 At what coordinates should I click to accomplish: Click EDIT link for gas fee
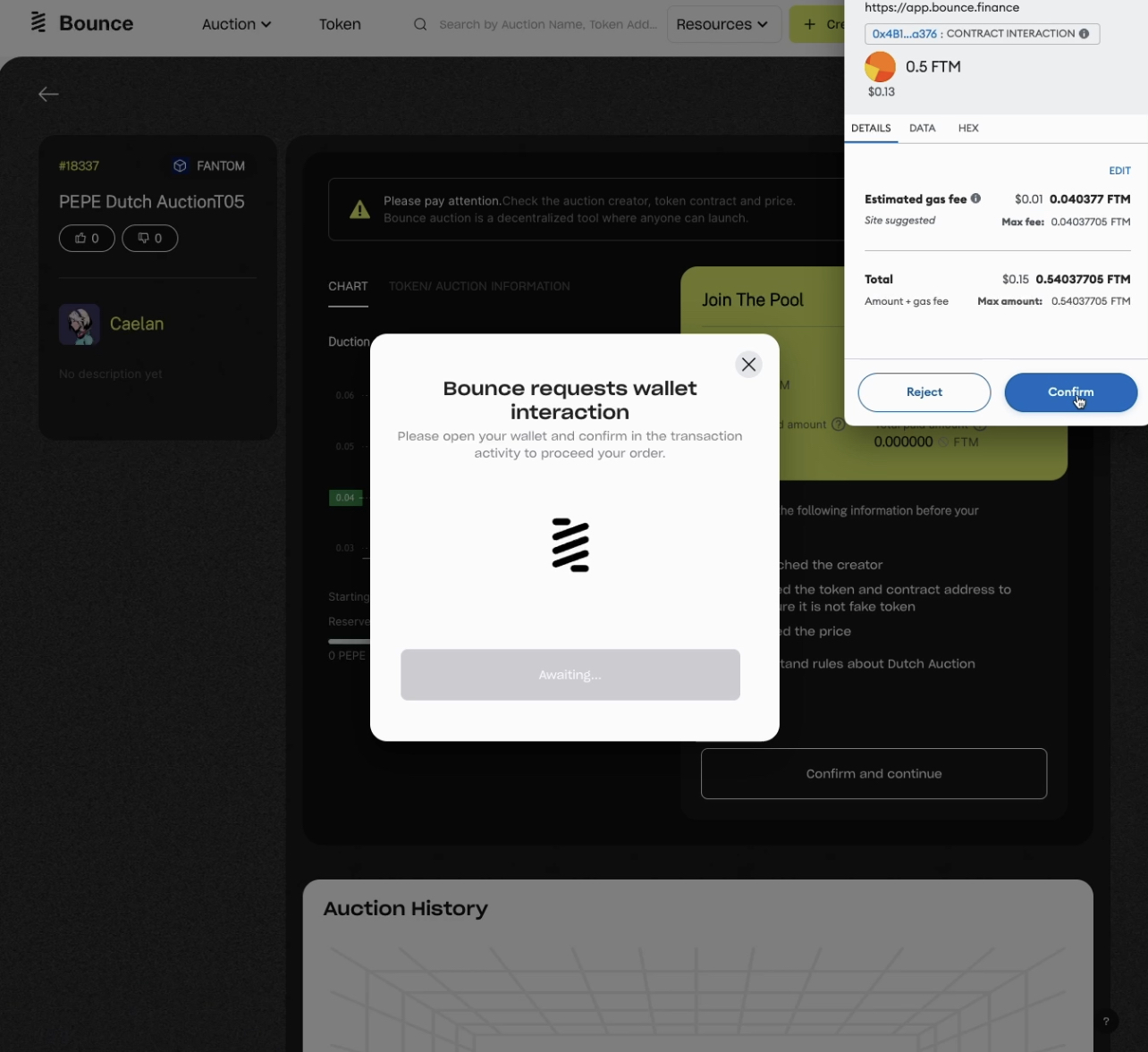(x=1119, y=171)
